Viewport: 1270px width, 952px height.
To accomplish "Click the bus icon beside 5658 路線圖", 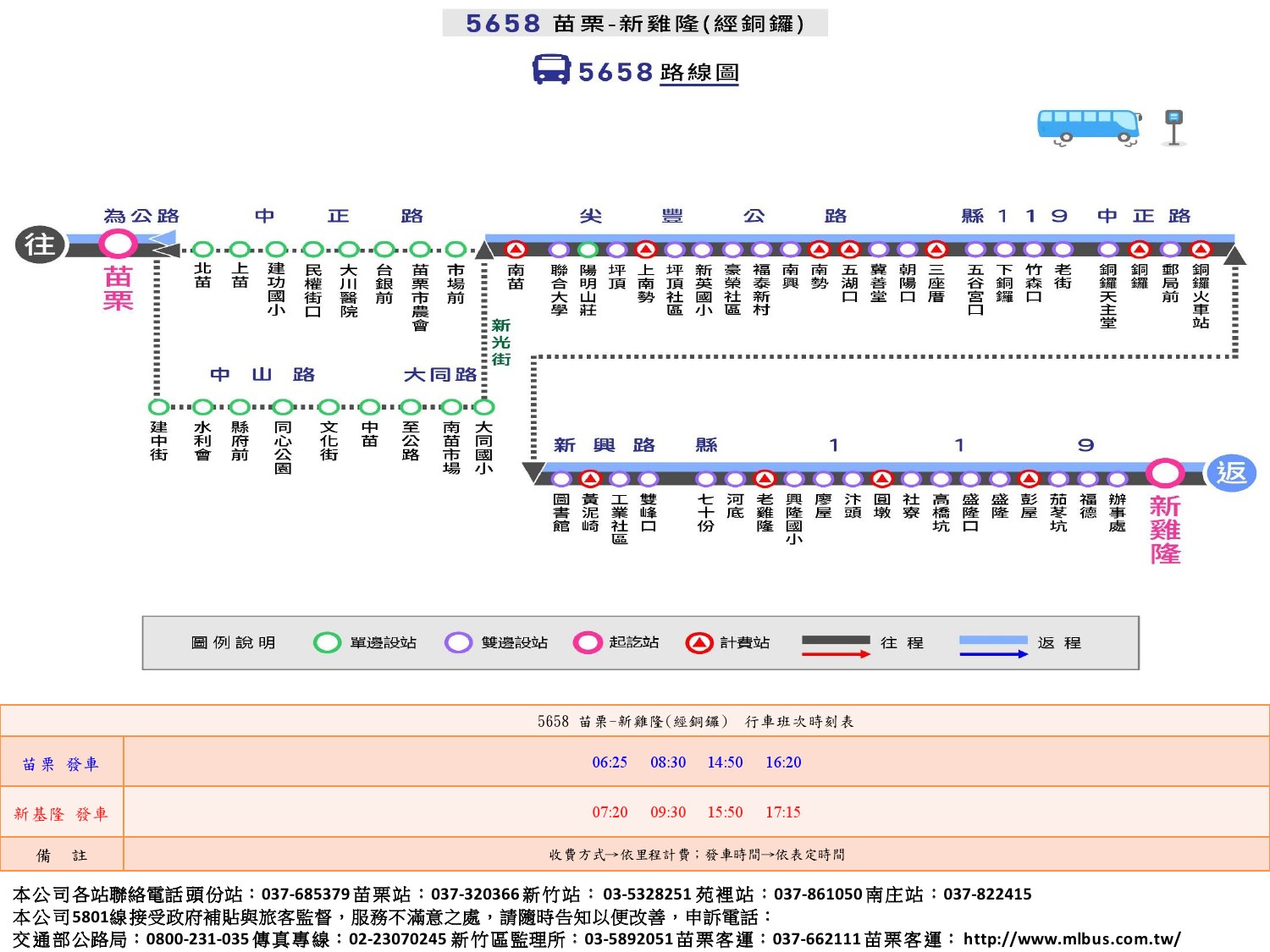I will [551, 69].
